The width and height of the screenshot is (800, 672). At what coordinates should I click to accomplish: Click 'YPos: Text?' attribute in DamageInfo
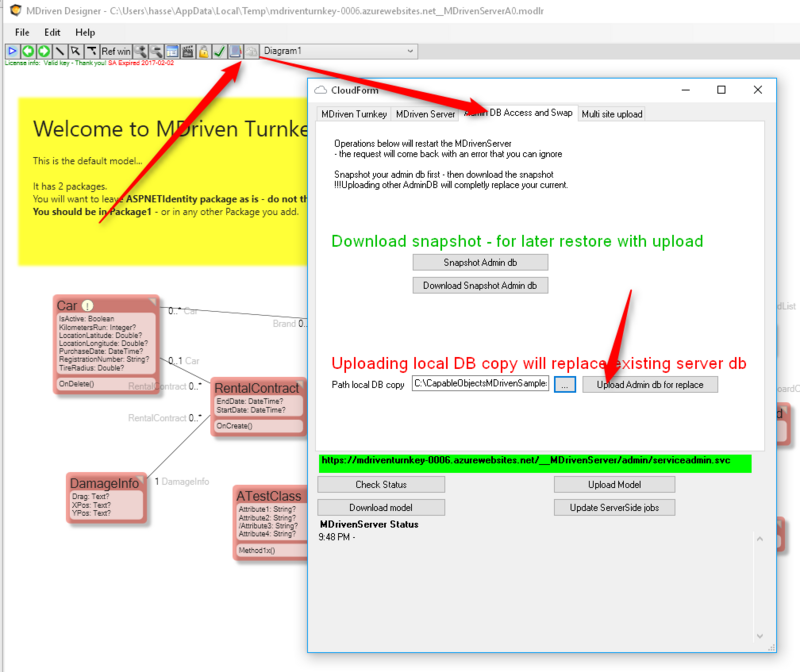tap(91, 513)
